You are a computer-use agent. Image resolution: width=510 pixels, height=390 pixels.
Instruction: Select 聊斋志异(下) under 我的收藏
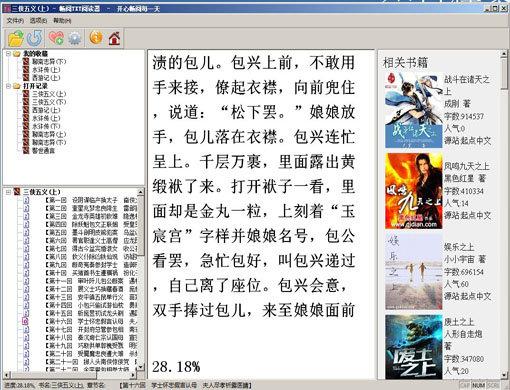coord(49,62)
